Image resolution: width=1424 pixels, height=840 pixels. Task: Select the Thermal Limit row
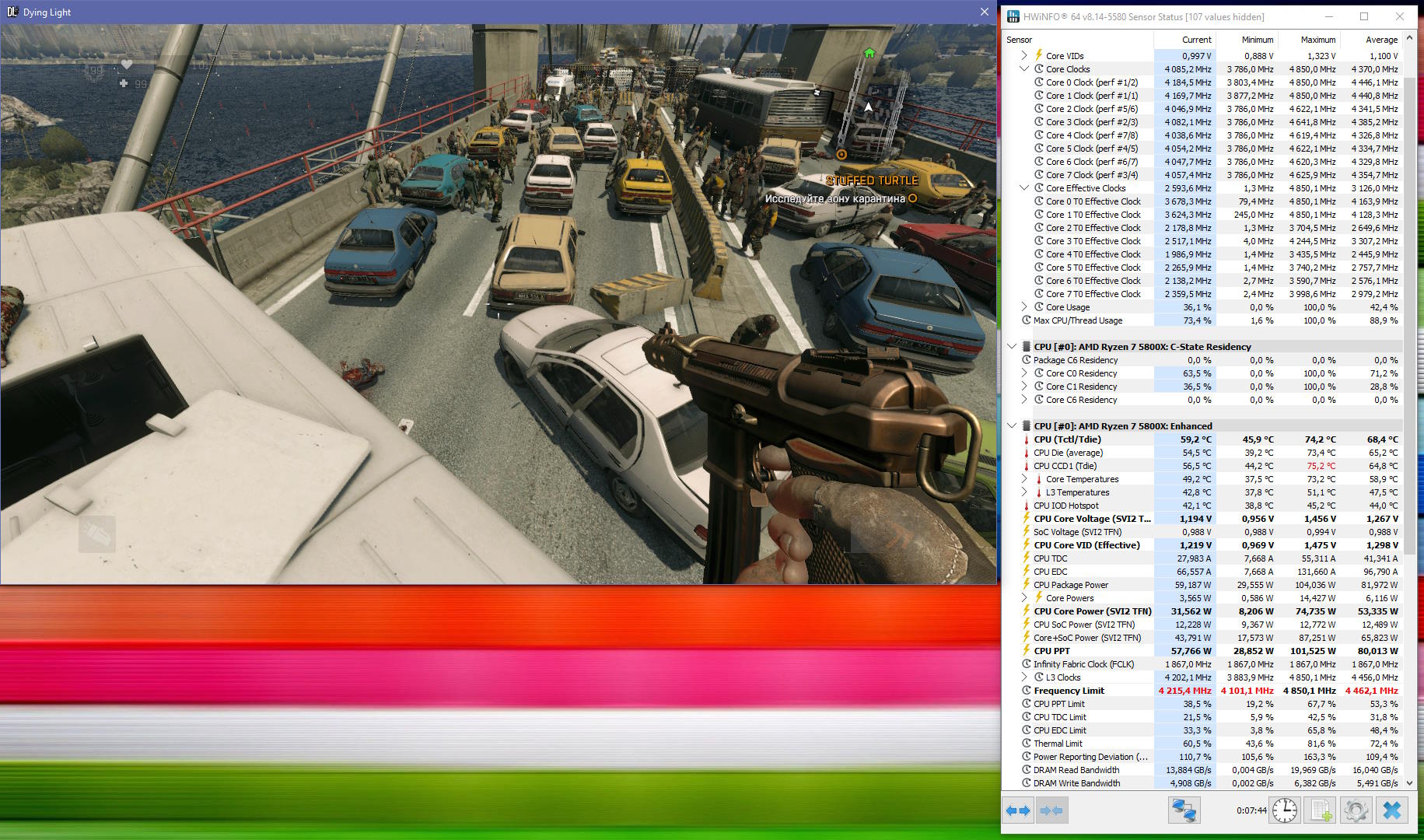pyautogui.click(x=1202, y=744)
